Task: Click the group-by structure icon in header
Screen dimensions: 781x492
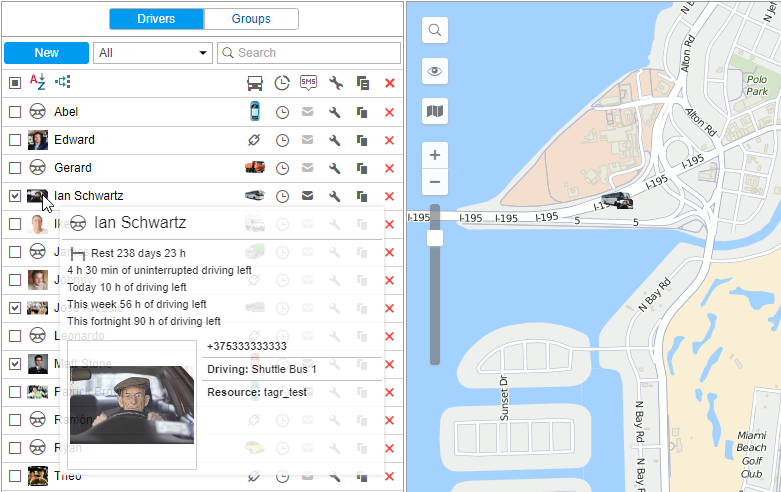Action: [63, 82]
